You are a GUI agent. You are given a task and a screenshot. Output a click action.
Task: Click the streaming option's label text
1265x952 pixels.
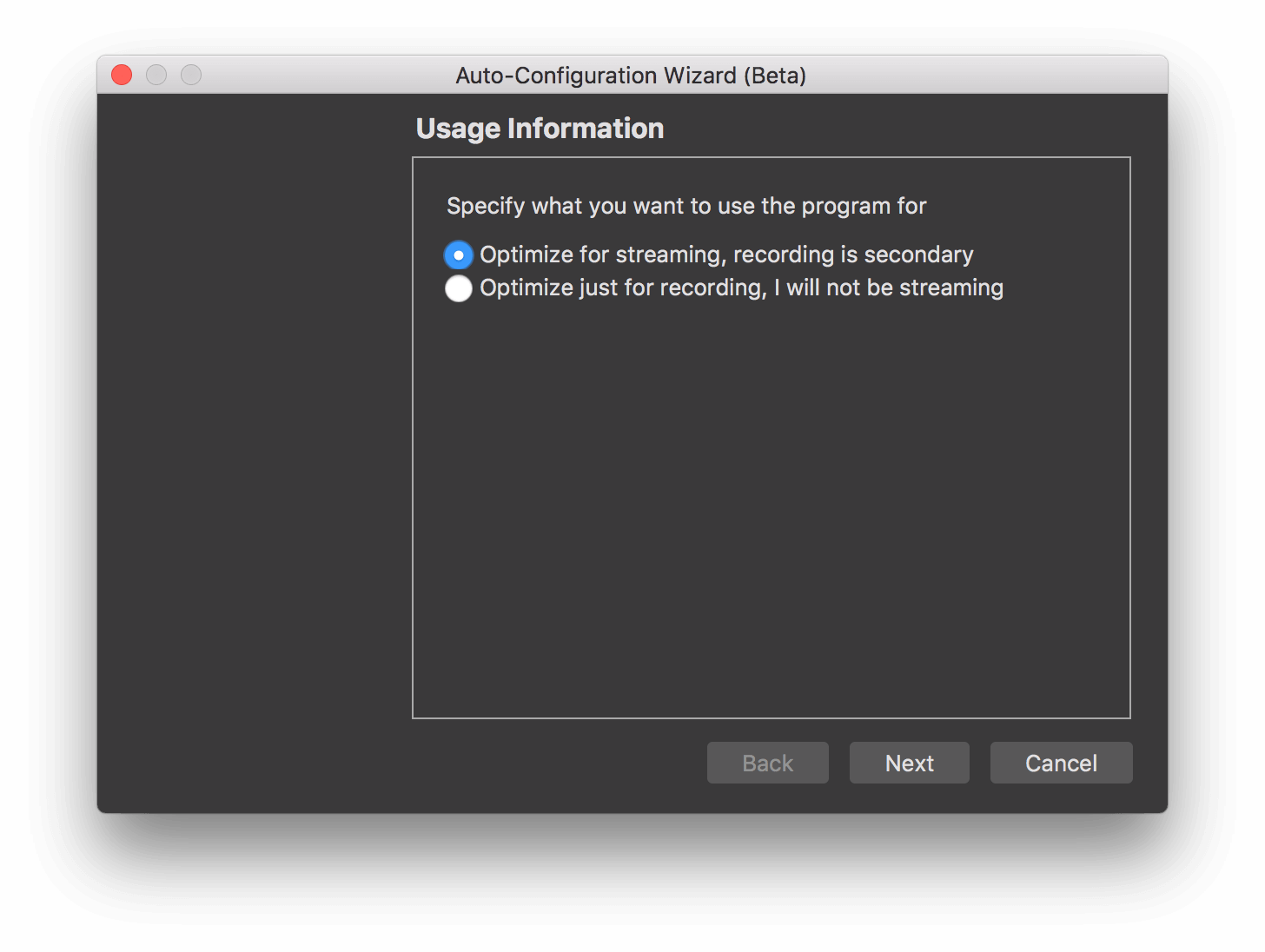(727, 255)
